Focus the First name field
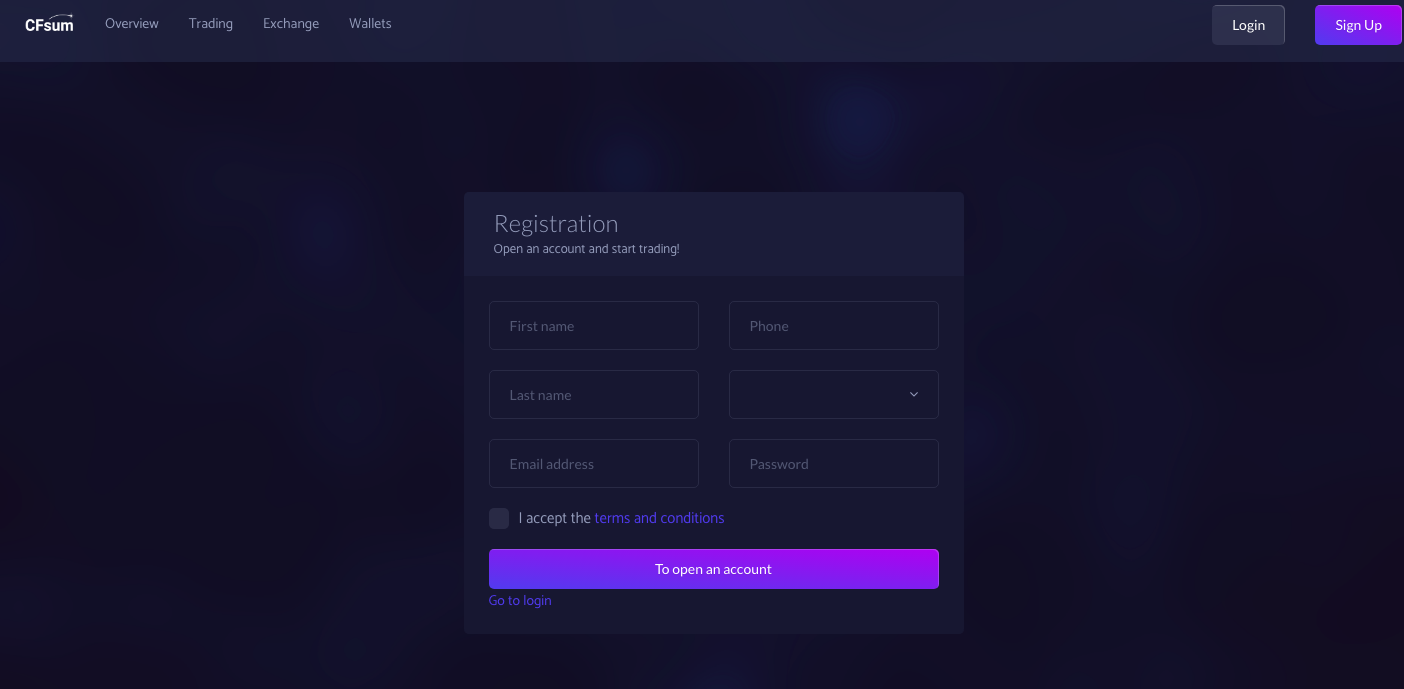The height and width of the screenshot is (689, 1404). click(594, 326)
